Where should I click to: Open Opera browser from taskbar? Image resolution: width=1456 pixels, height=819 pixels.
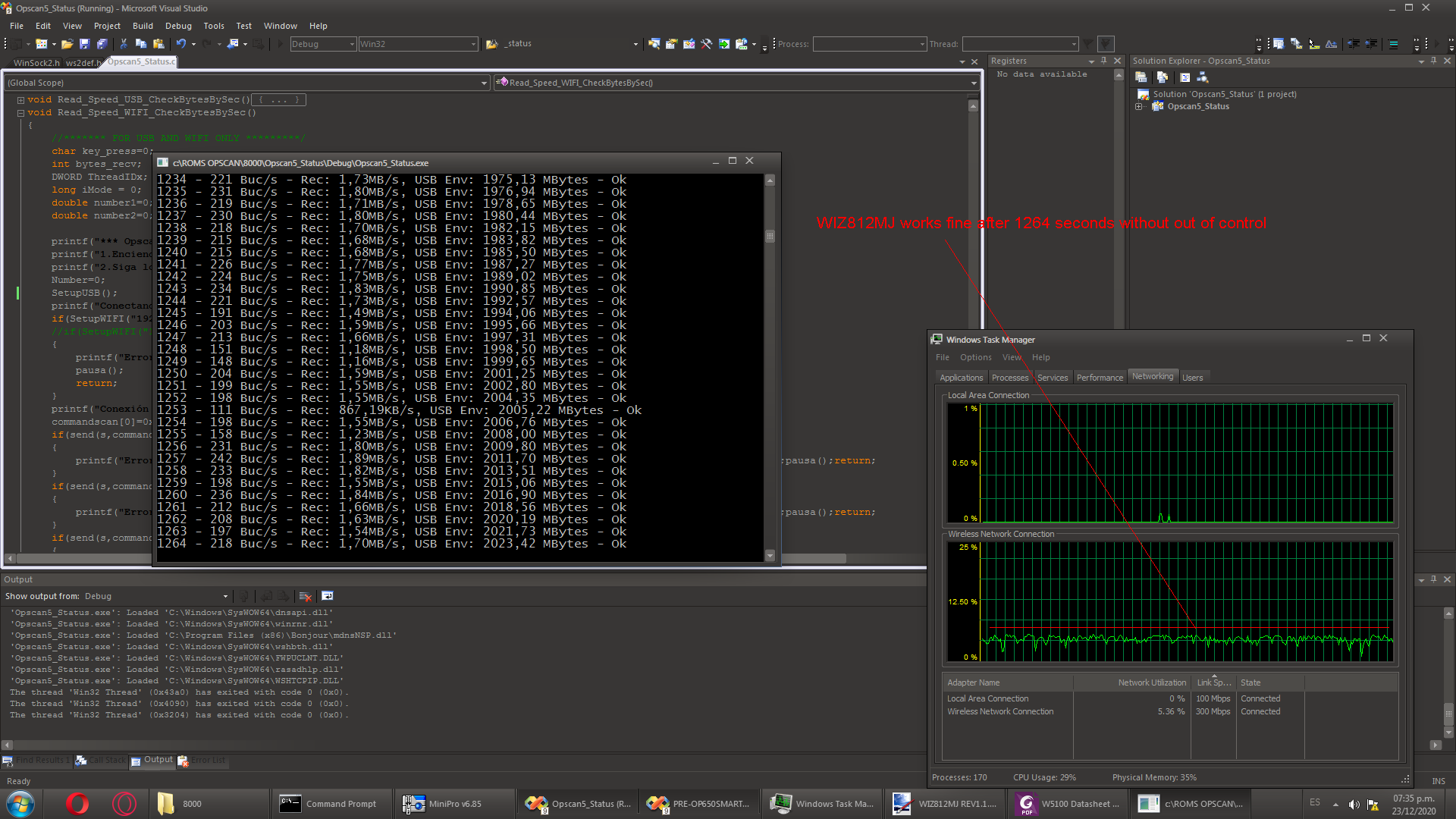coord(77,803)
